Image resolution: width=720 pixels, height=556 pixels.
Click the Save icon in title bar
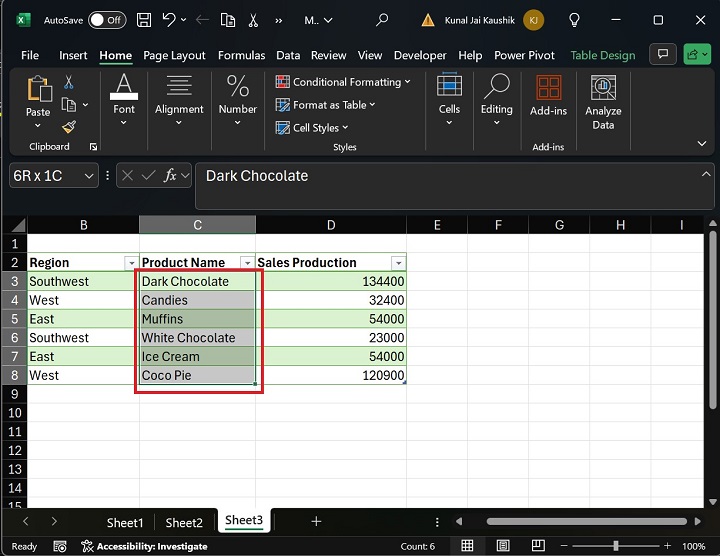click(144, 19)
